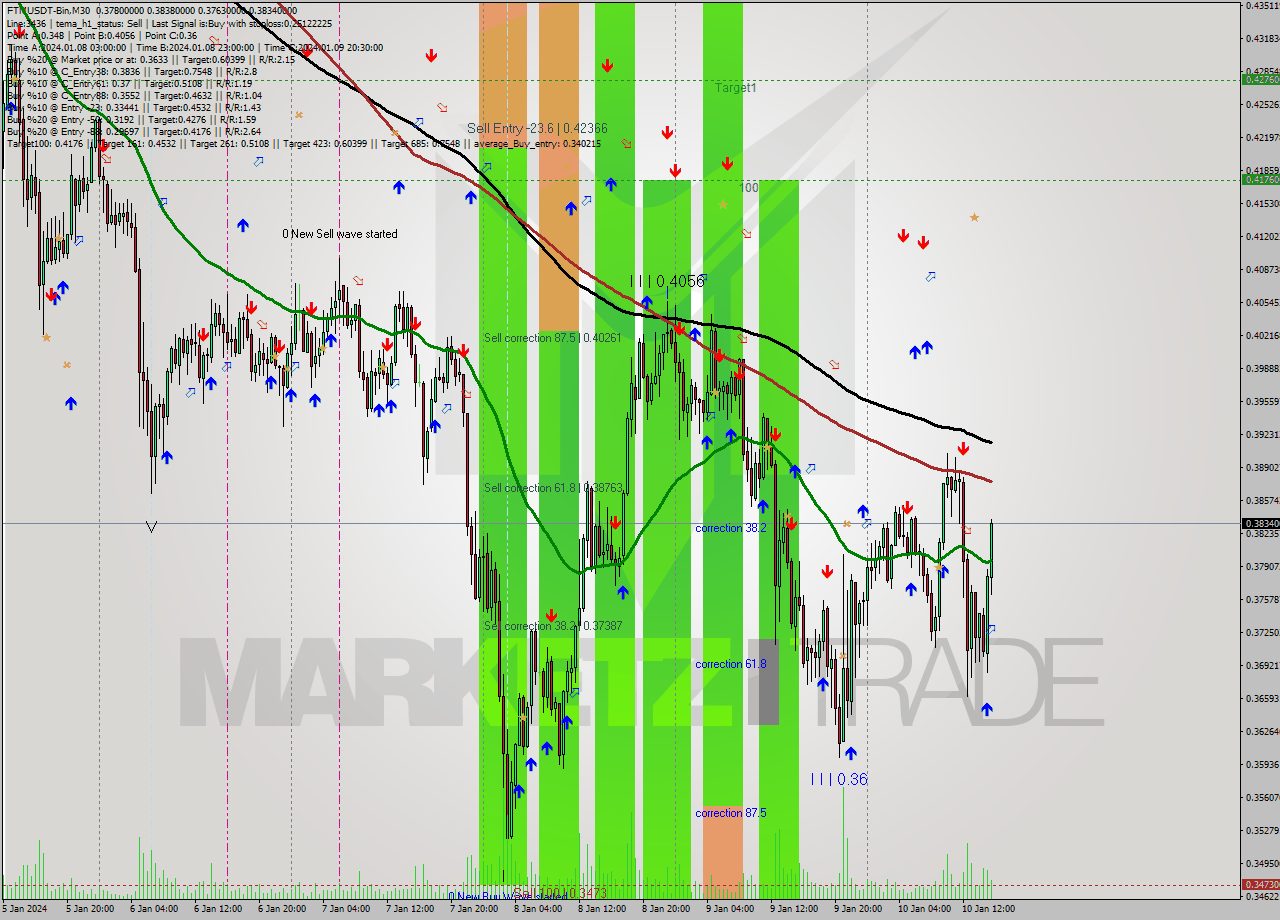
Task: Click the '7 Jan 04:00' time axis label
Action: (x=346, y=910)
